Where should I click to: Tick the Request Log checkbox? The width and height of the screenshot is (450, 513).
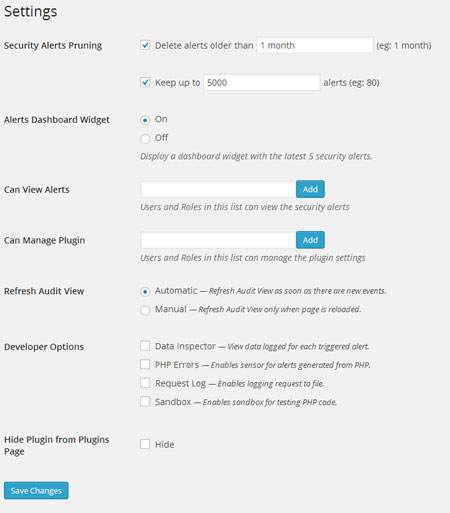point(145,383)
